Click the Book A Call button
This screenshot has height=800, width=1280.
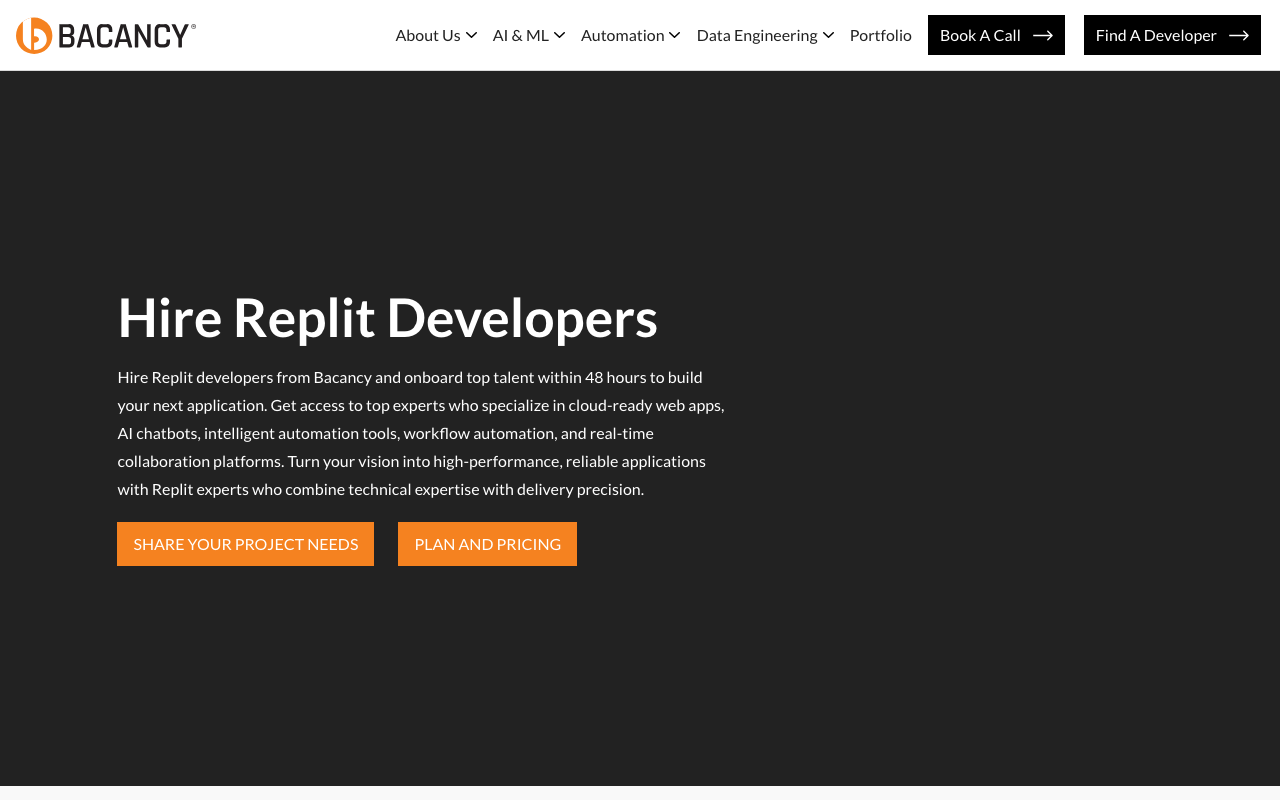click(996, 35)
